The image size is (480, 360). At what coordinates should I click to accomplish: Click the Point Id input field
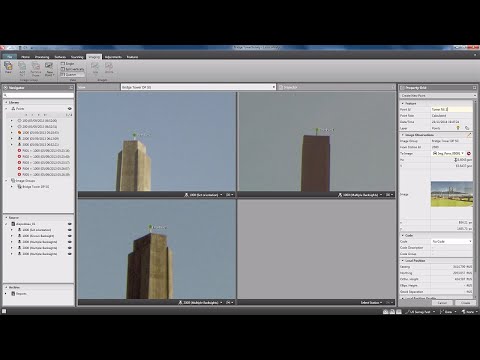click(451, 109)
